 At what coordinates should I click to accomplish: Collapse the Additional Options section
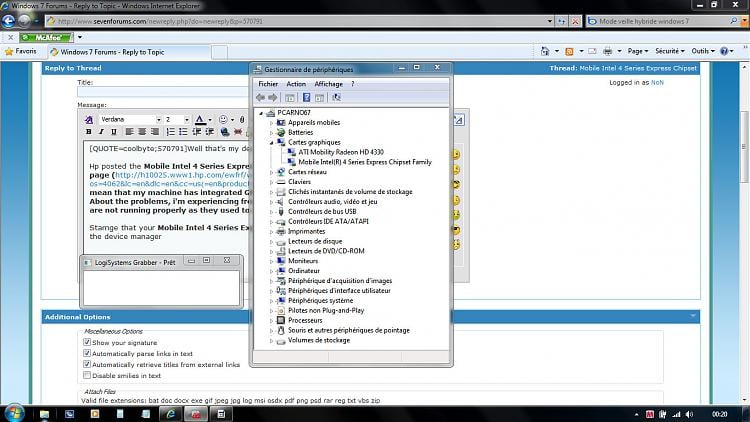[x=693, y=316]
